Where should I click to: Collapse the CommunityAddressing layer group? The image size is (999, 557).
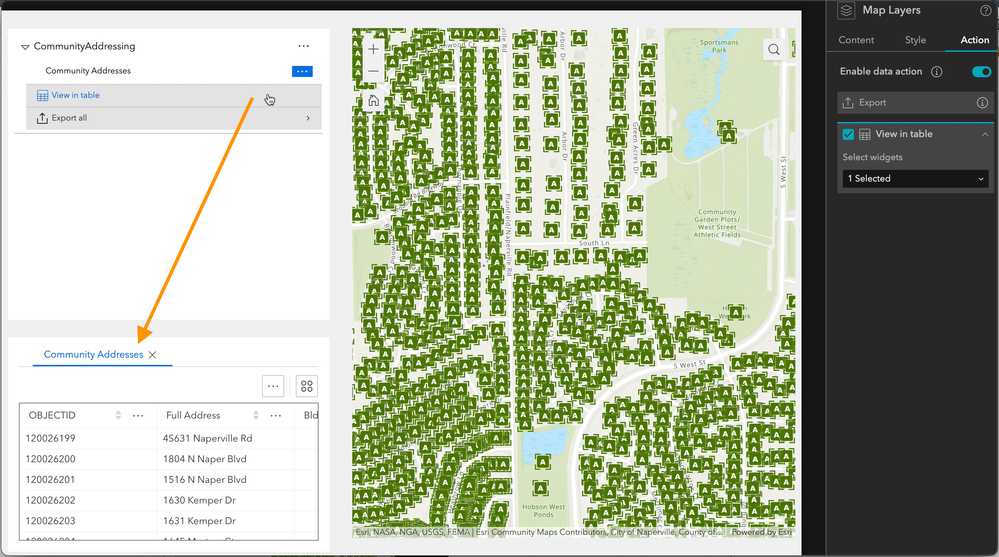tap(25, 47)
